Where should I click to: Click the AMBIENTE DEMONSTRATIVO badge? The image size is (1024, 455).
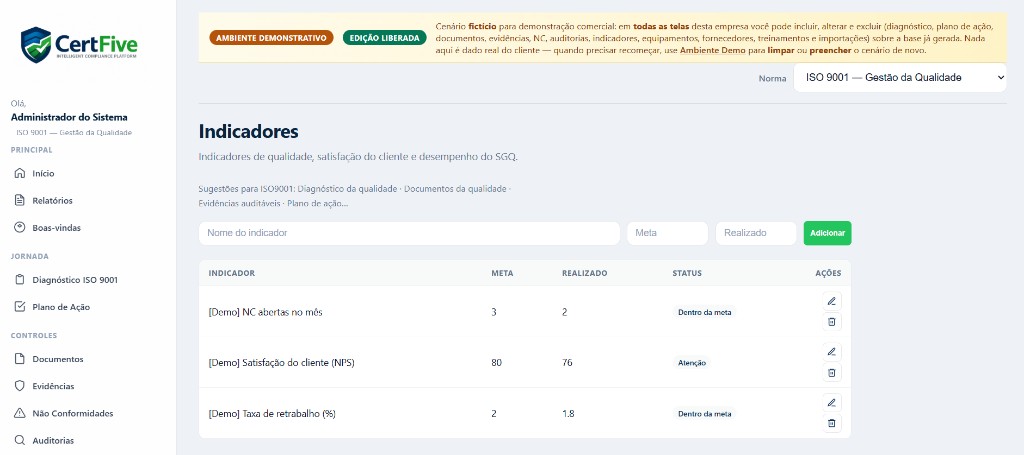[272, 38]
